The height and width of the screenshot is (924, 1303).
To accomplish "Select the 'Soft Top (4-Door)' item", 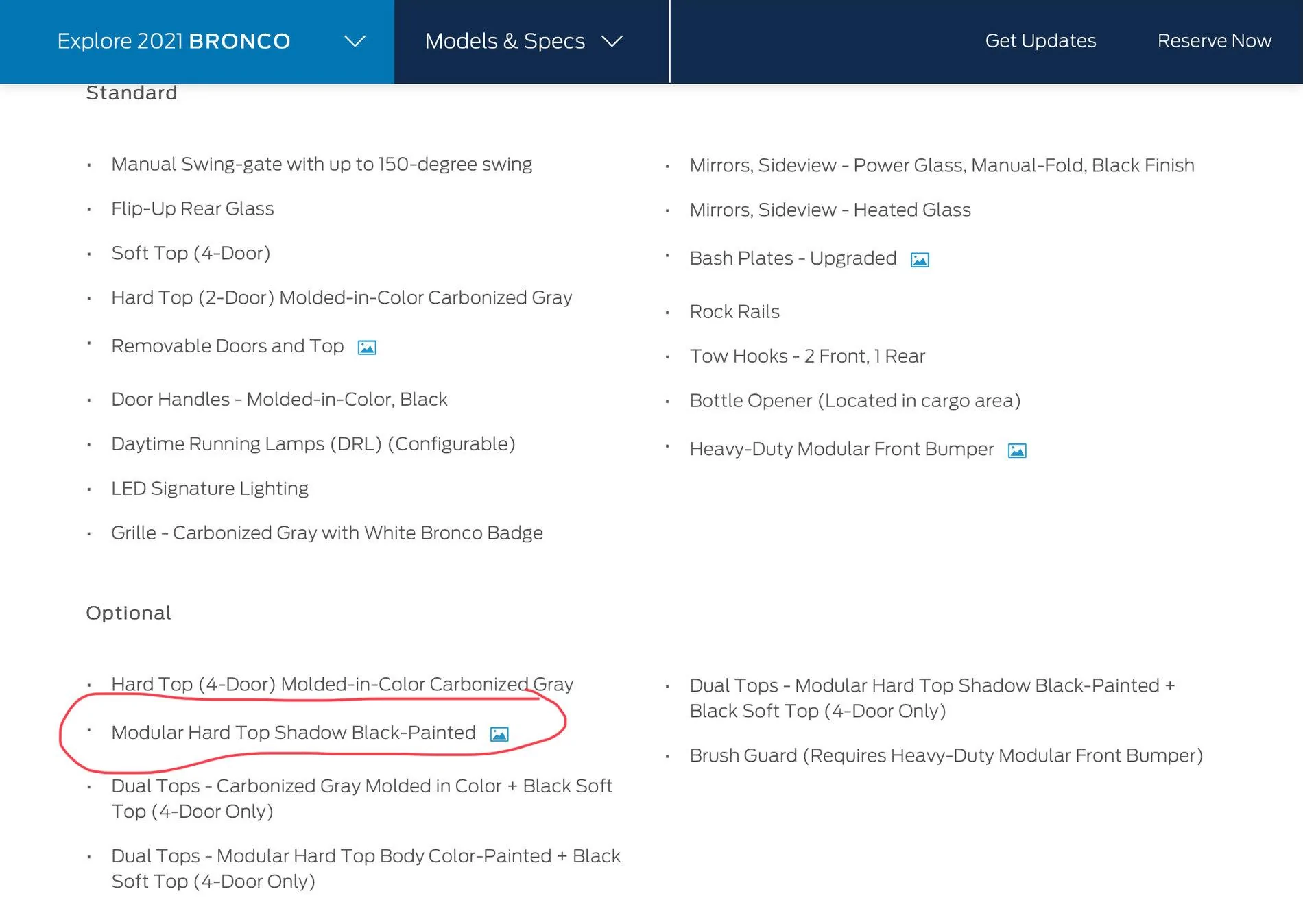I will tap(191, 254).
